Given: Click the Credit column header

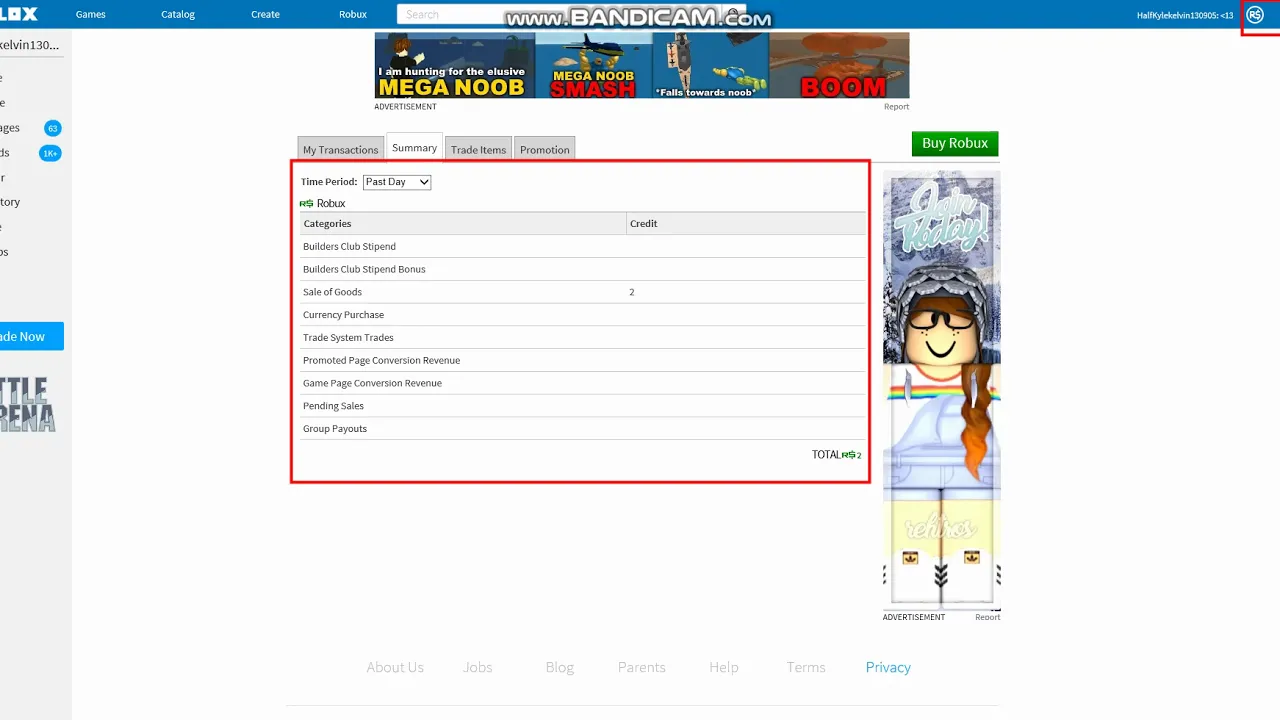Looking at the screenshot, I should coord(745,223).
